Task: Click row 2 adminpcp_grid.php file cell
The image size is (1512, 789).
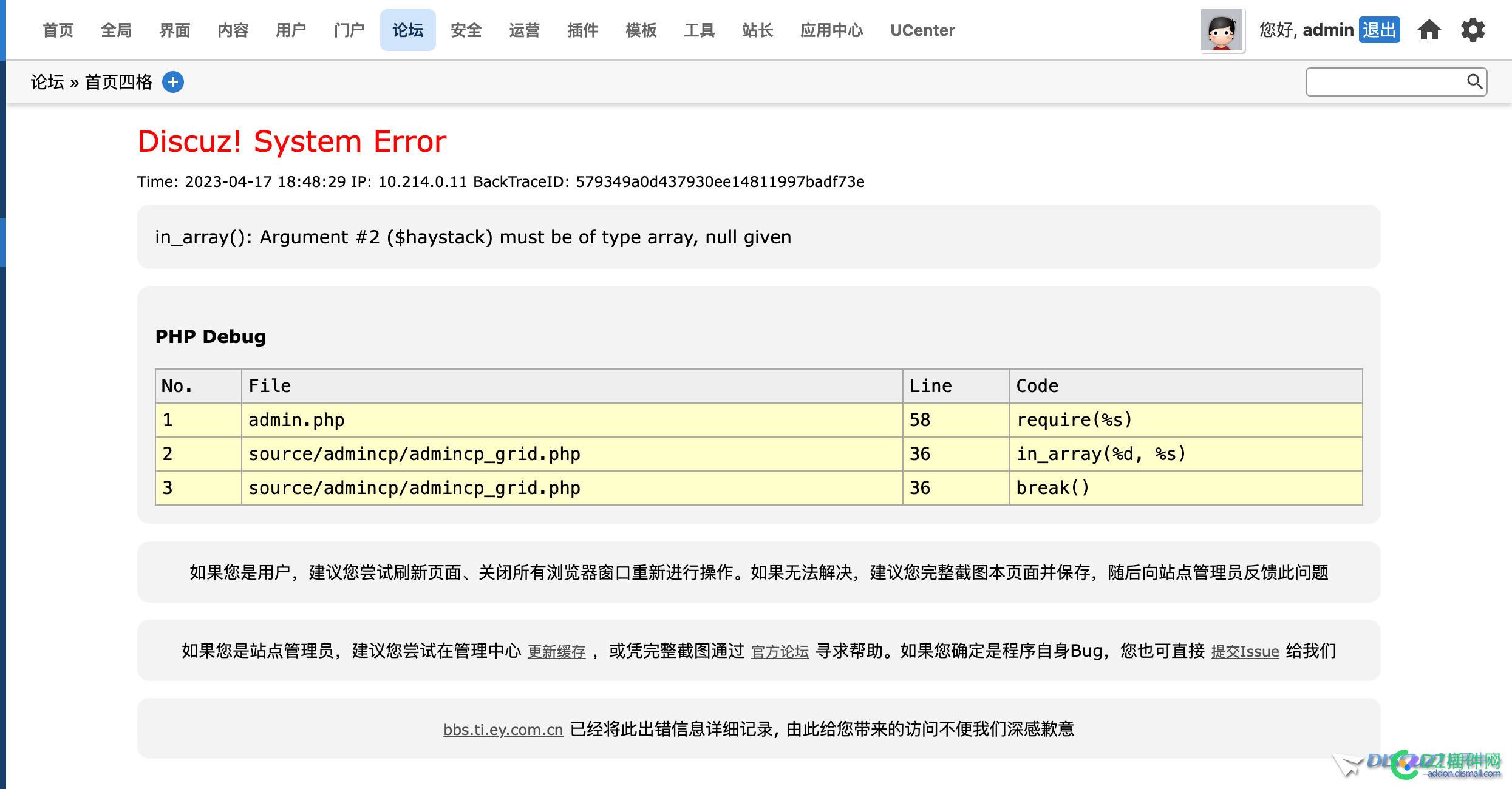Action: click(572, 454)
